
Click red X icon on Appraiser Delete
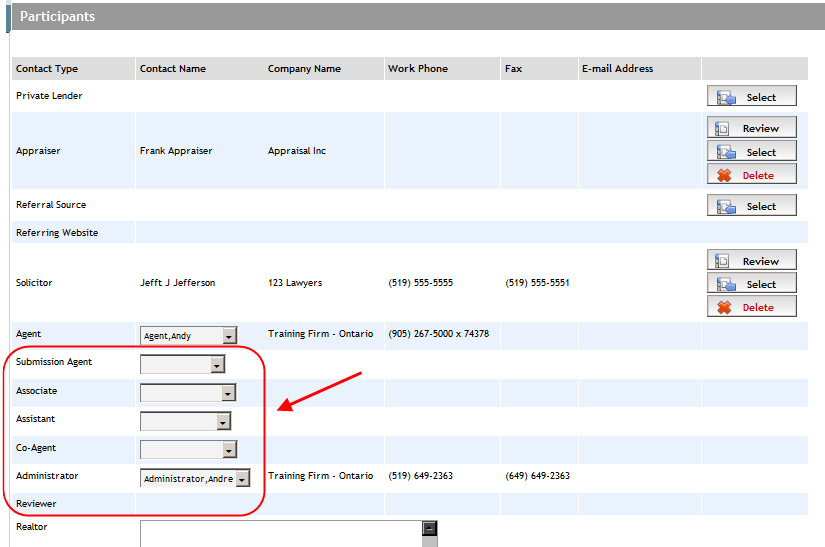(x=725, y=175)
